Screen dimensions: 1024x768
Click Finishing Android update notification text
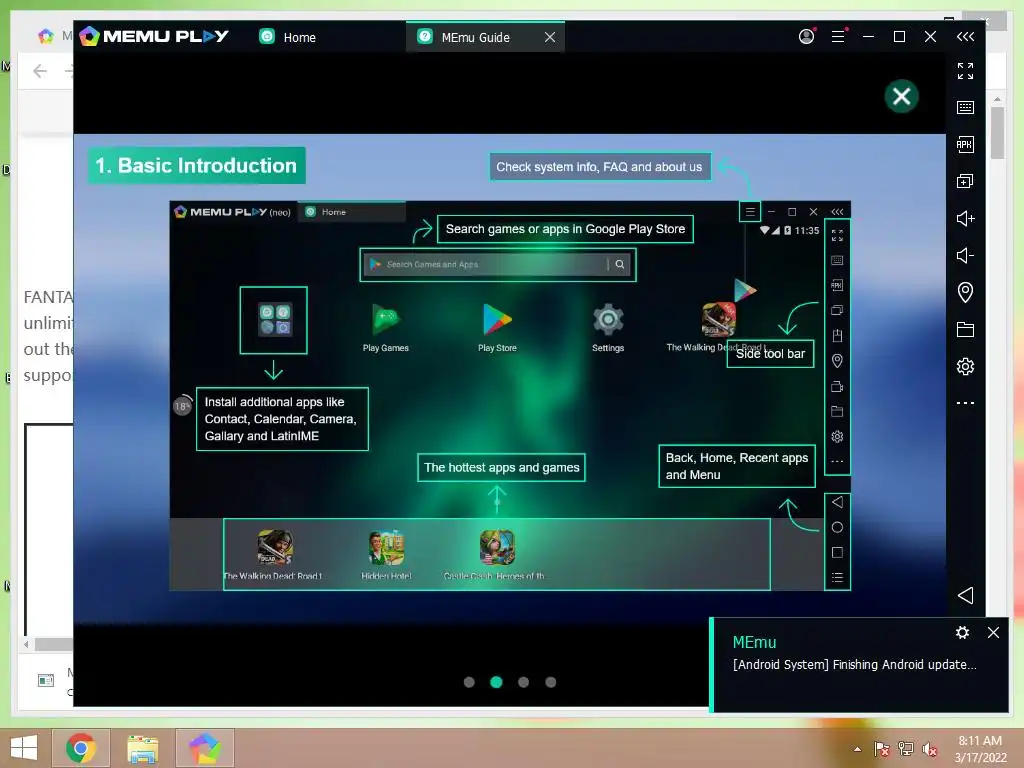[855, 664]
